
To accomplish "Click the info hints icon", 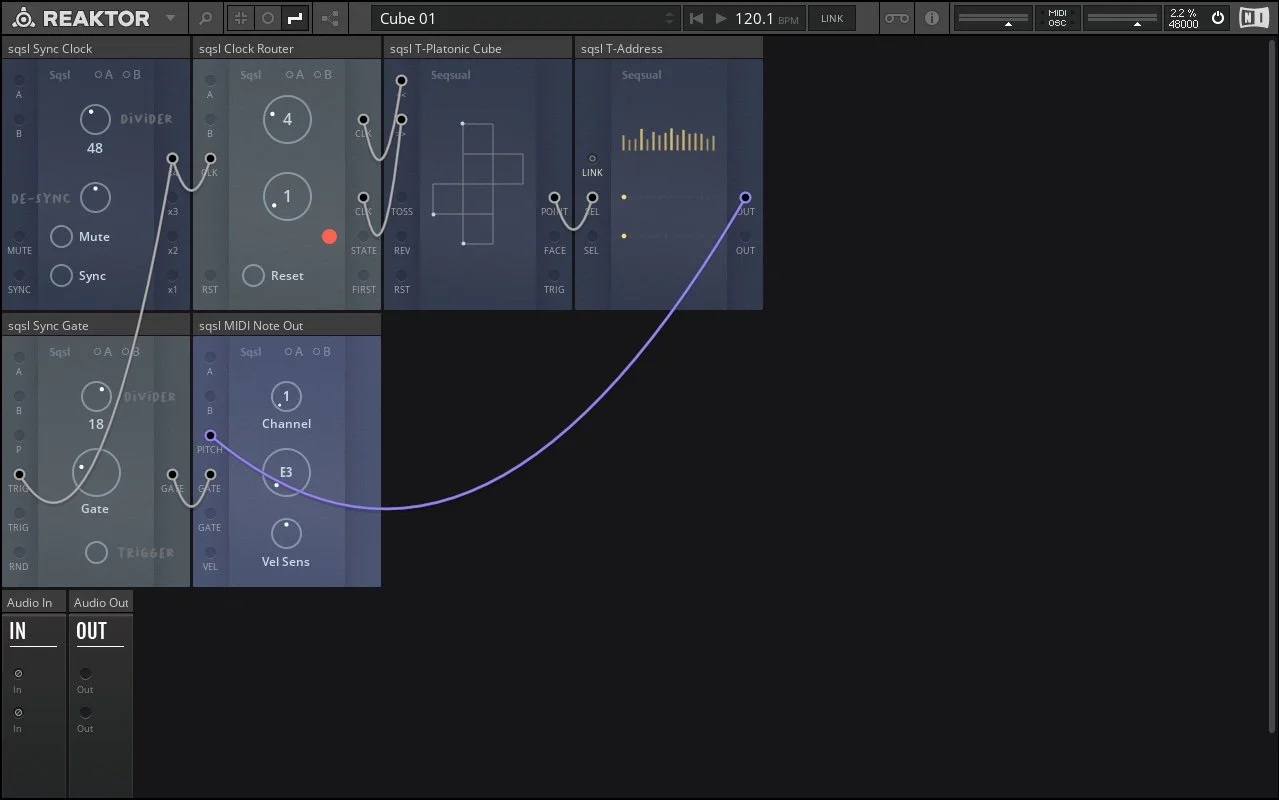I will pos(932,18).
